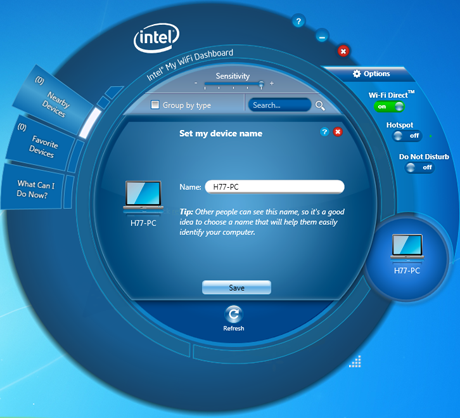The height and width of the screenshot is (418, 460).
Task: Turn off the Wi-Fi Direct switch
Action: point(389,107)
